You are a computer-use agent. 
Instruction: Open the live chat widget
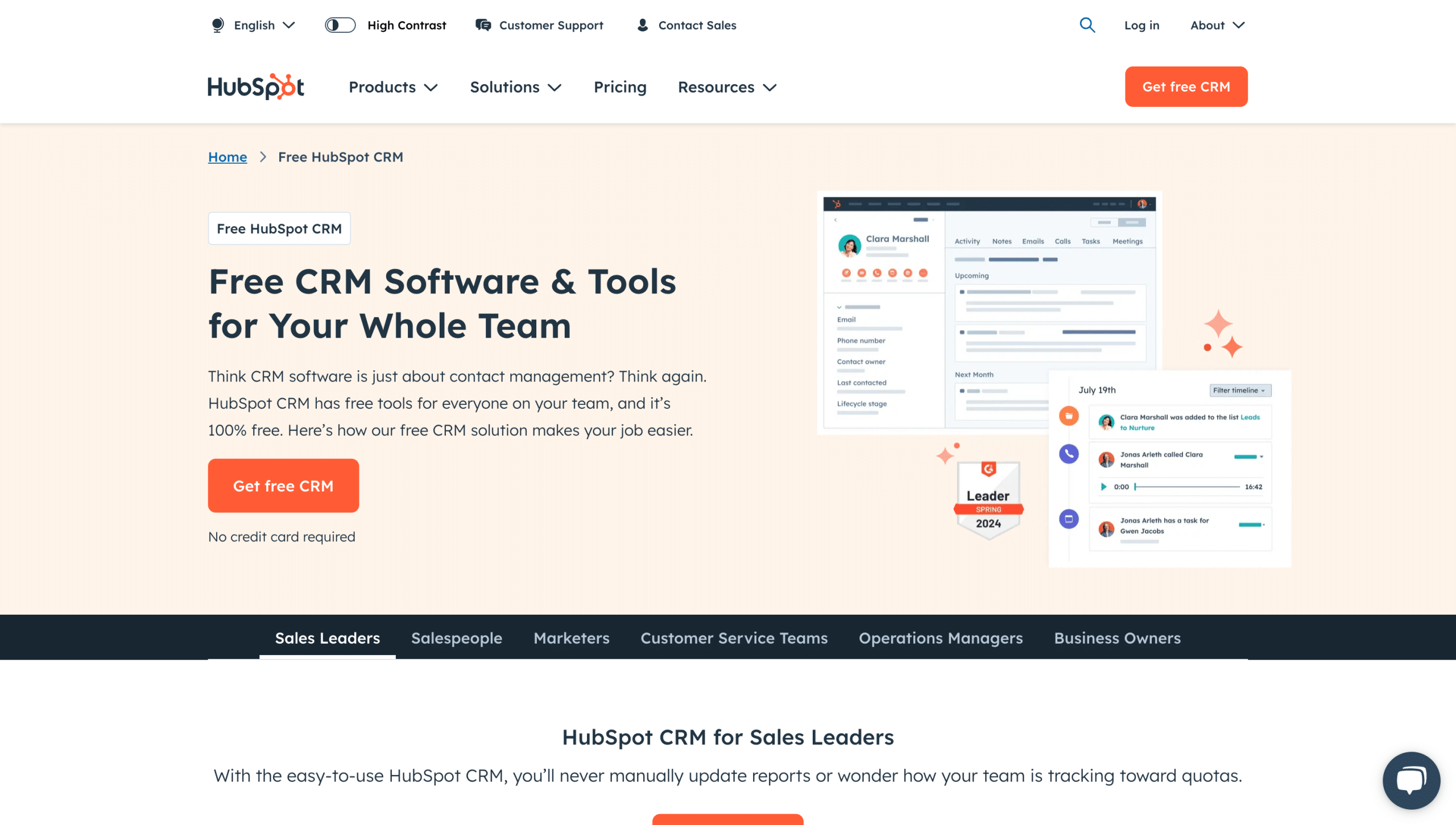pyautogui.click(x=1412, y=780)
